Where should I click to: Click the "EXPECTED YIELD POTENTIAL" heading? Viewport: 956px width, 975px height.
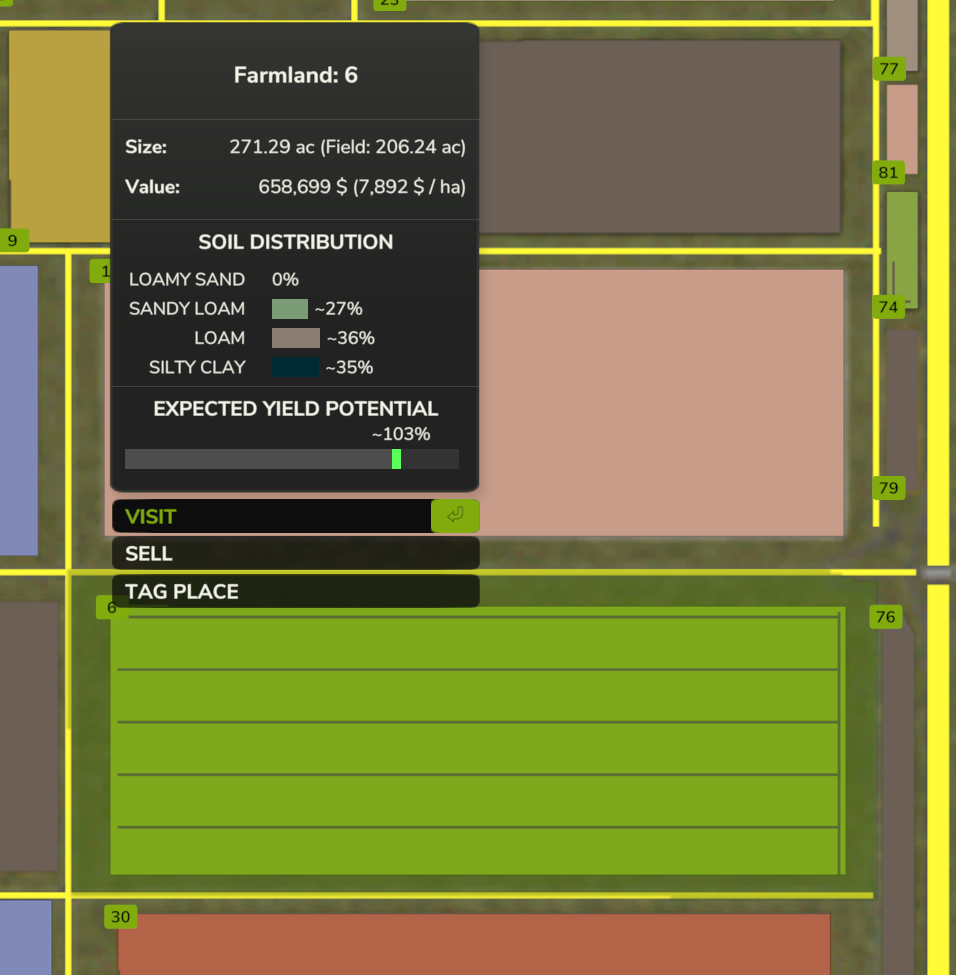click(295, 409)
